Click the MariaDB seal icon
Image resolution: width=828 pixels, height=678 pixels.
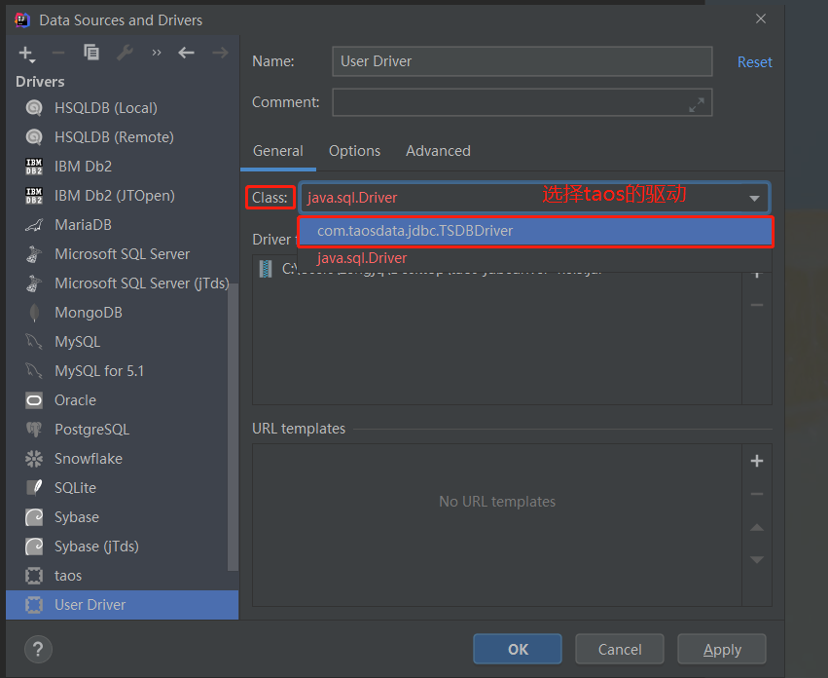(34, 225)
